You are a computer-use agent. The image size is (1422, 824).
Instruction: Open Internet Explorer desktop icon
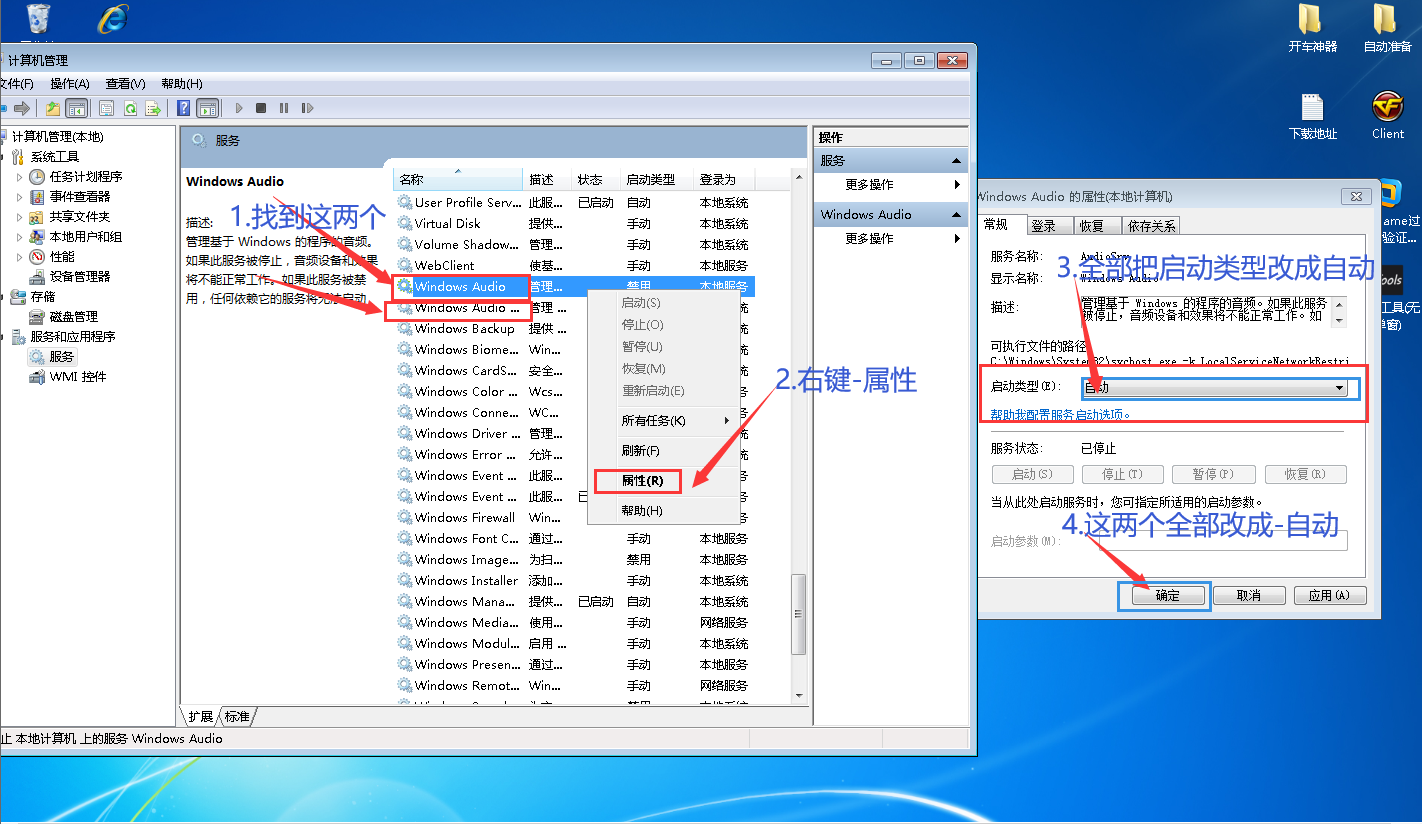pyautogui.click(x=112, y=18)
